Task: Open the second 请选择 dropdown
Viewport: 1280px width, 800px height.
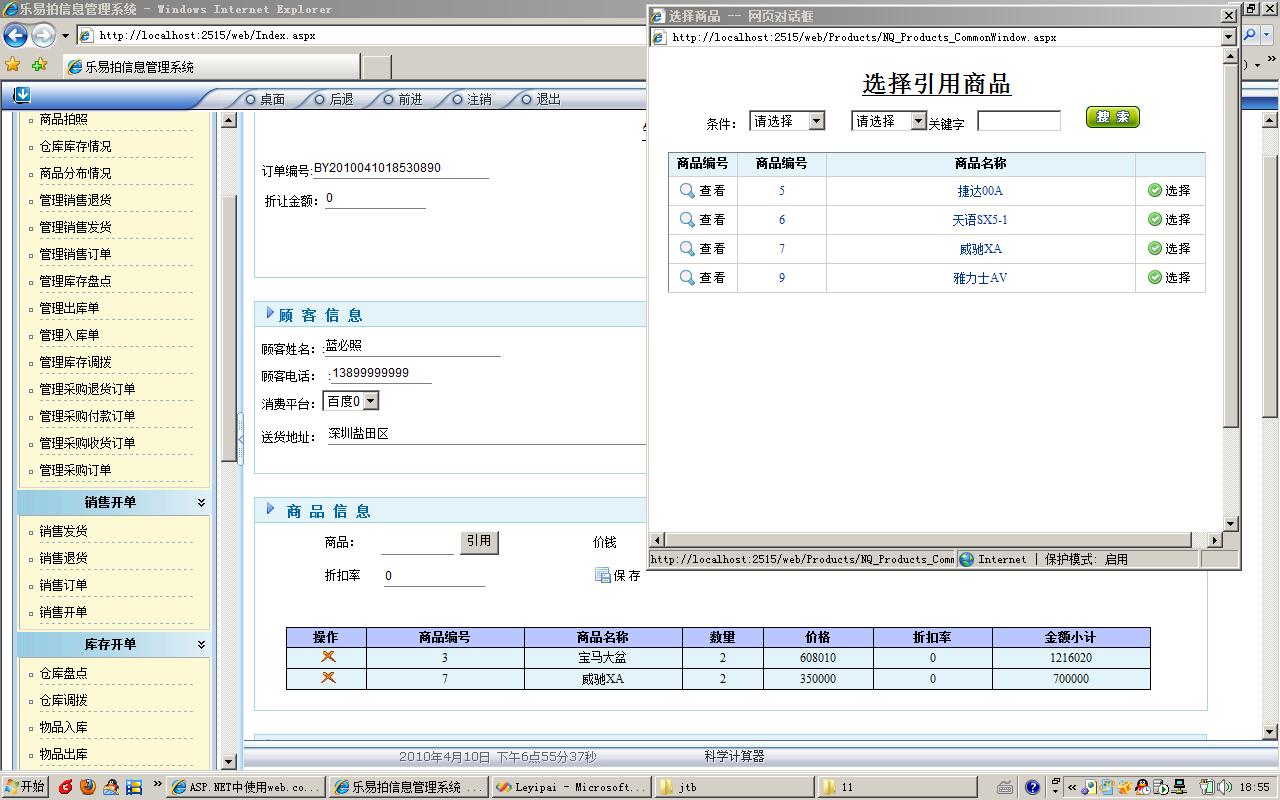Action: point(917,120)
